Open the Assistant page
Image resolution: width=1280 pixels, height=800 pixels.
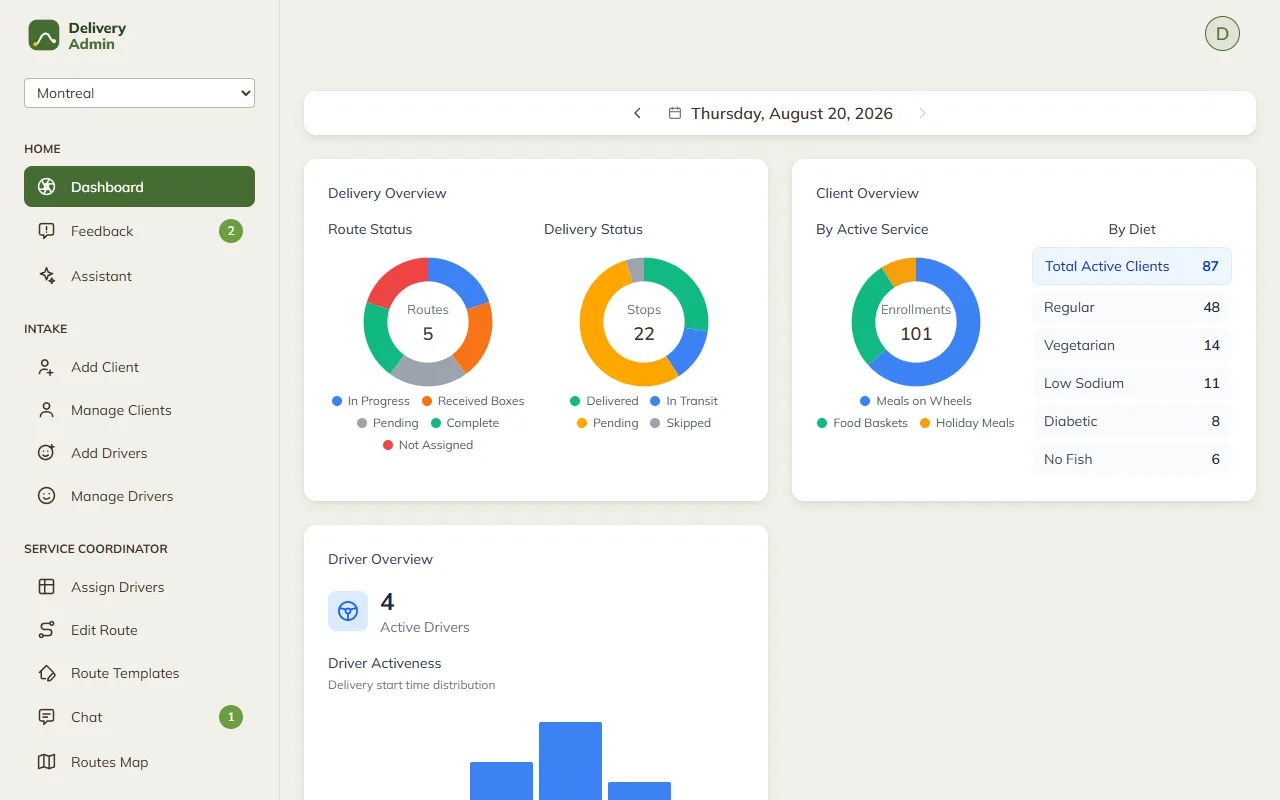point(139,276)
